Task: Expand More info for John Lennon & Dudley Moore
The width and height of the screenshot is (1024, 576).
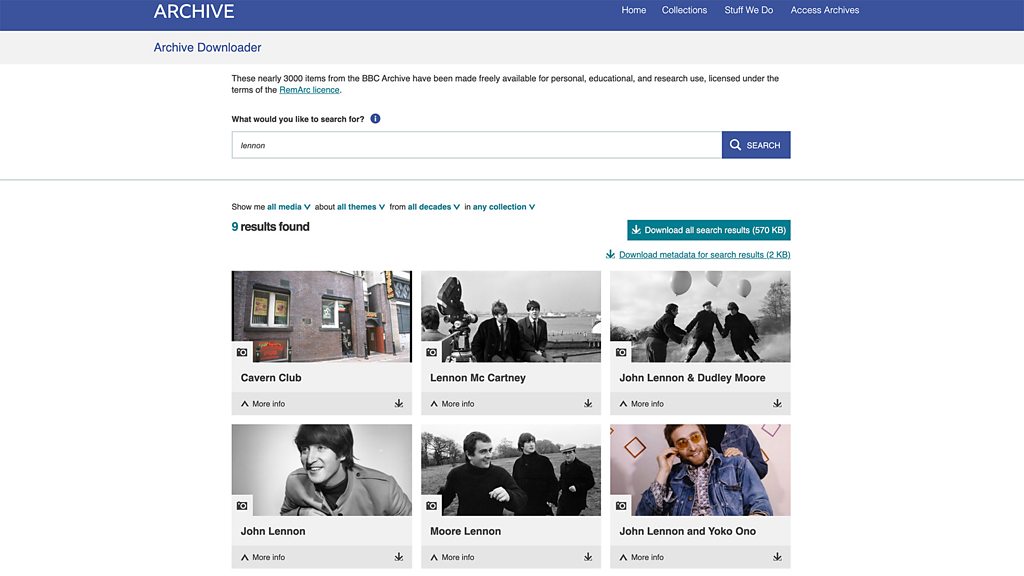Action: tap(642, 404)
